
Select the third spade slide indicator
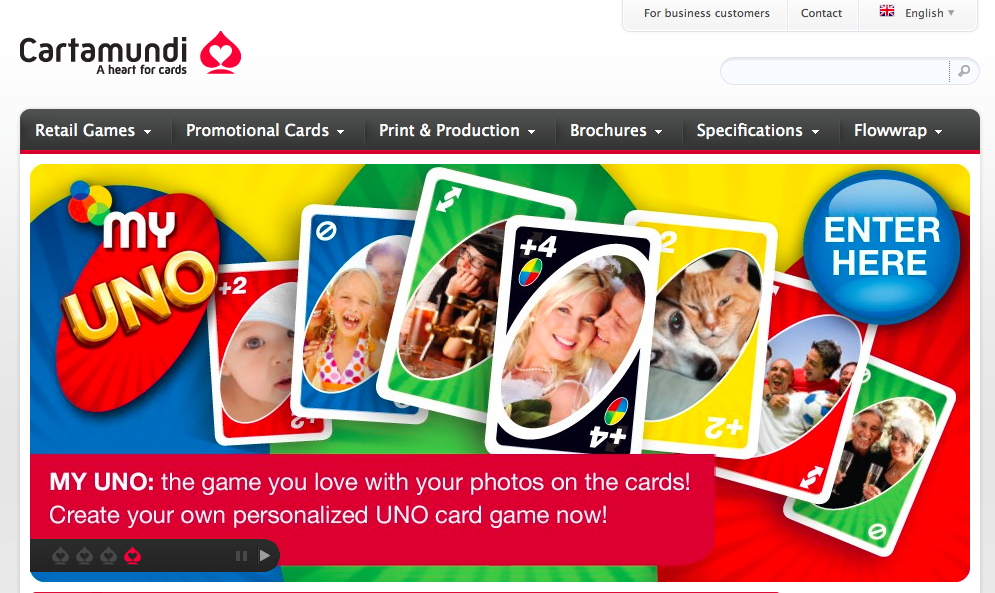109,556
